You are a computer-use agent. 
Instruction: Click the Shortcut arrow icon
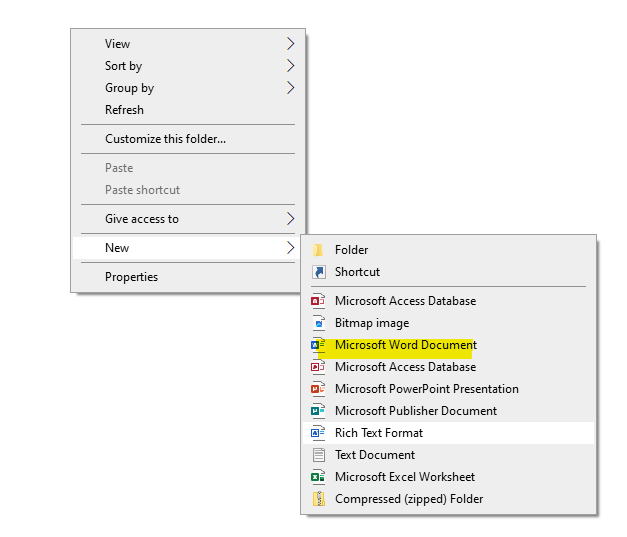pos(318,272)
